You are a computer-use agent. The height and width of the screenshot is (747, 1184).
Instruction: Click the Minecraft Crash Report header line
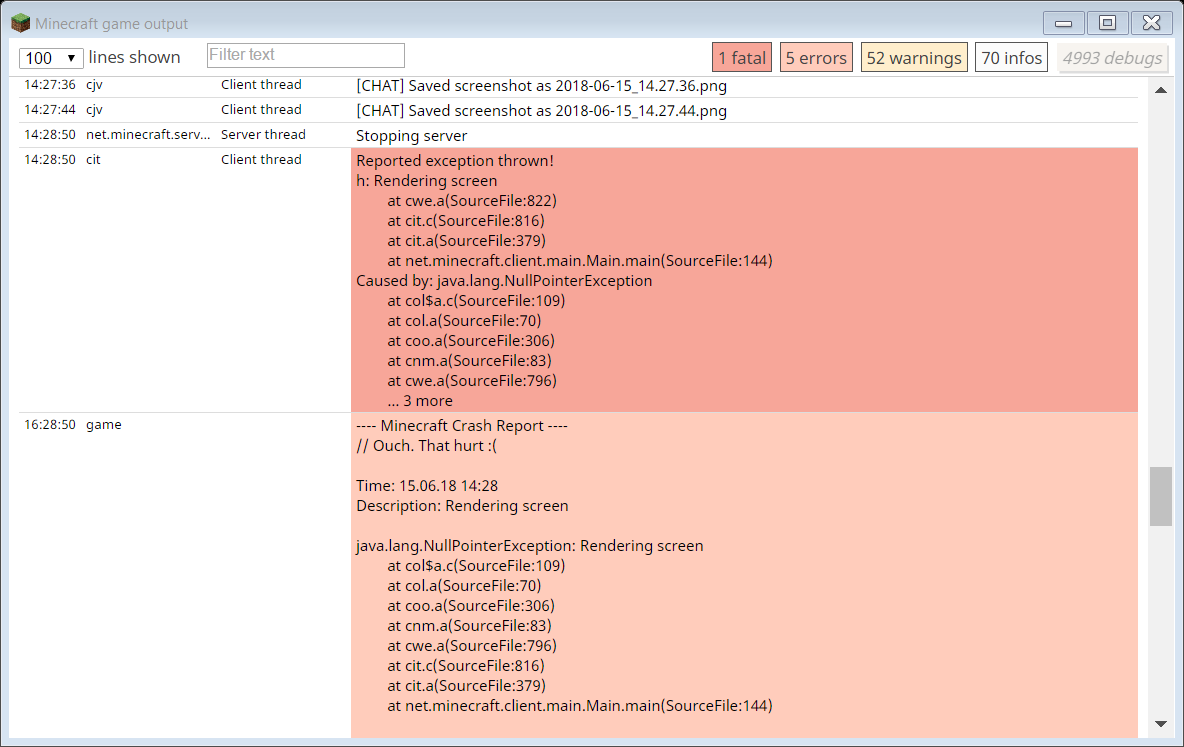(x=461, y=425)
